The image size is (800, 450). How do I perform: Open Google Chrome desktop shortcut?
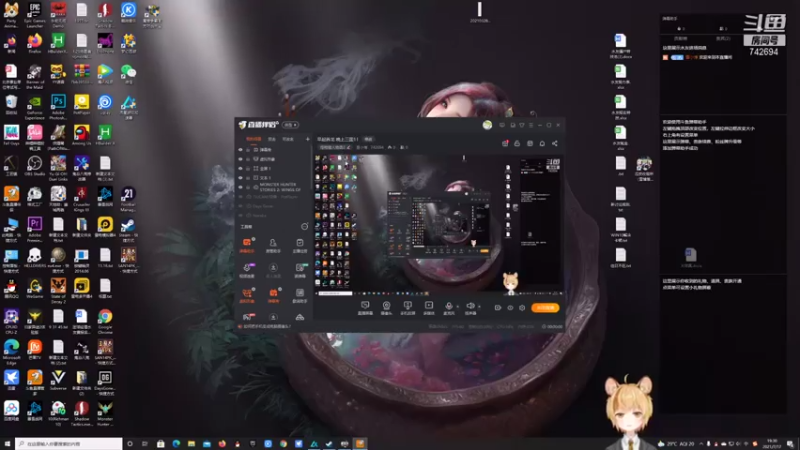105,321
